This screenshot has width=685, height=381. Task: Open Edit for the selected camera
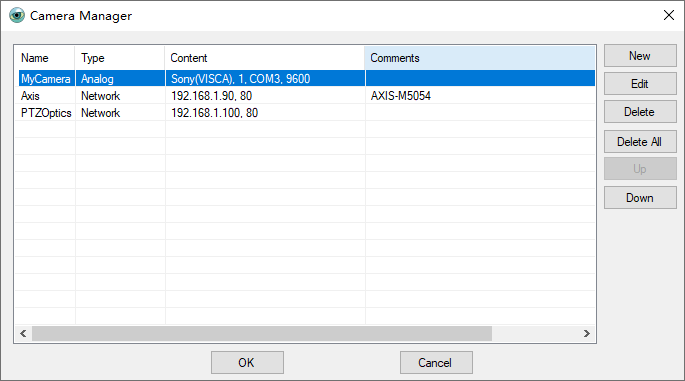tap(640, 84)
